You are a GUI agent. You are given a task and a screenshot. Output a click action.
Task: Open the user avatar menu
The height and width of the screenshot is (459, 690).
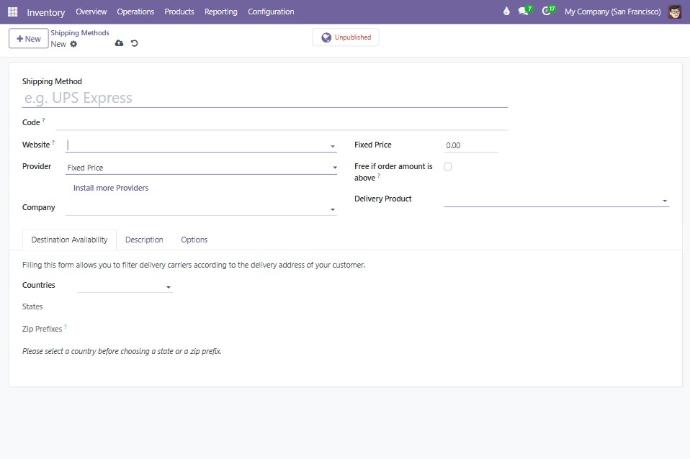[x=675, y=12]
